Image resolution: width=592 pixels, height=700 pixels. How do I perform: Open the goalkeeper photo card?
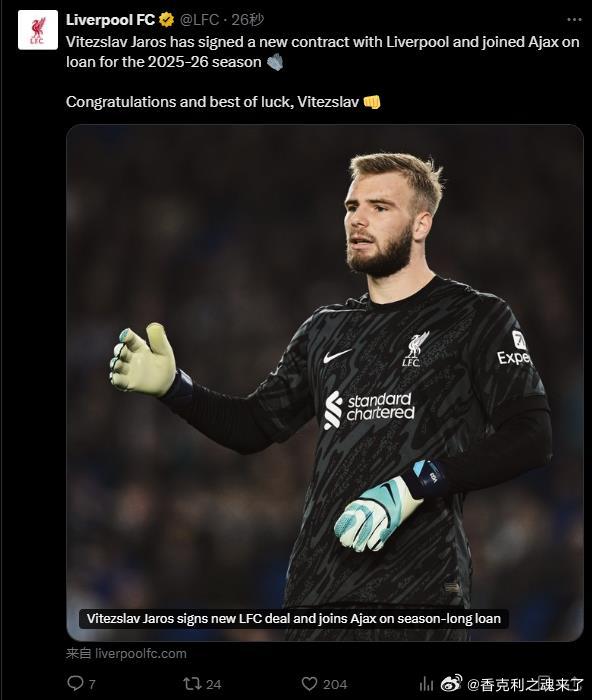pyautogui.click(x=325, y=383)
